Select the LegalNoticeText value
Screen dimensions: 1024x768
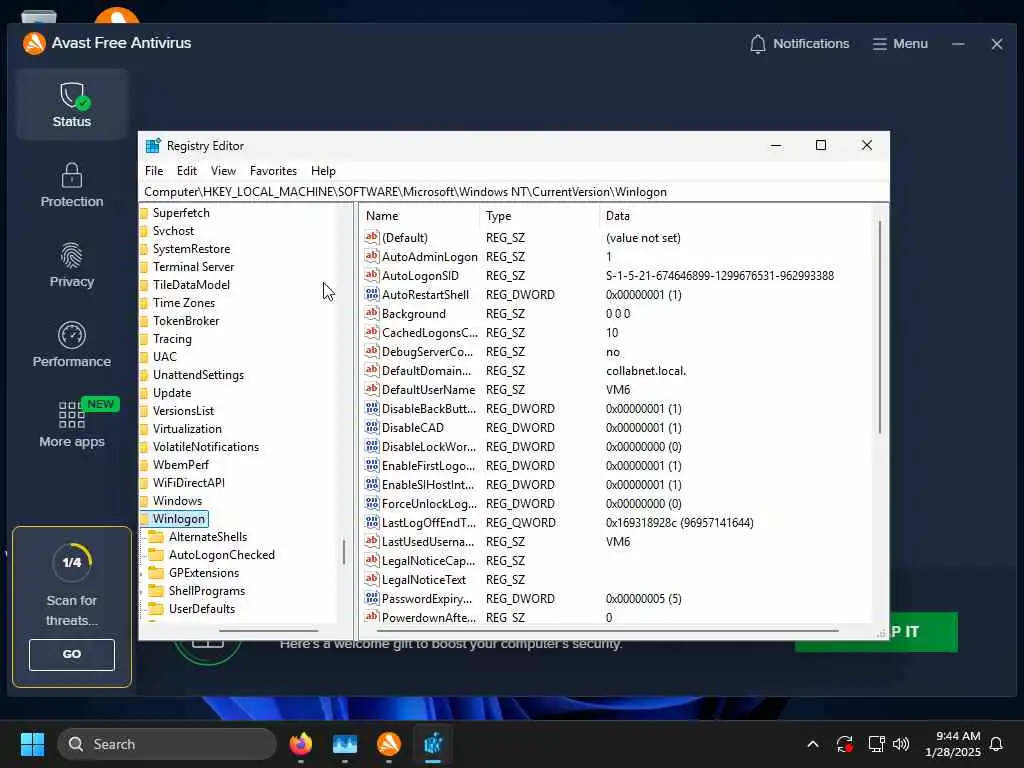click(424, 579)
